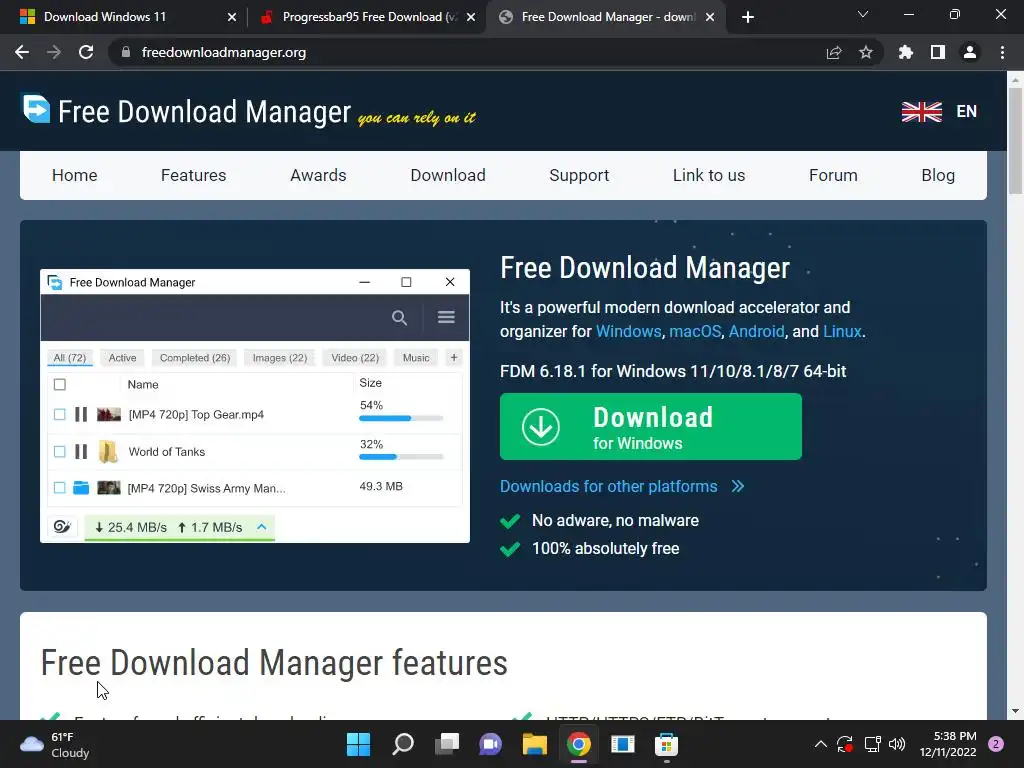The height and width of the screenshot is (768, 1024).
Task: Follow the Linux platform link
Action: (x=842, y=331)
